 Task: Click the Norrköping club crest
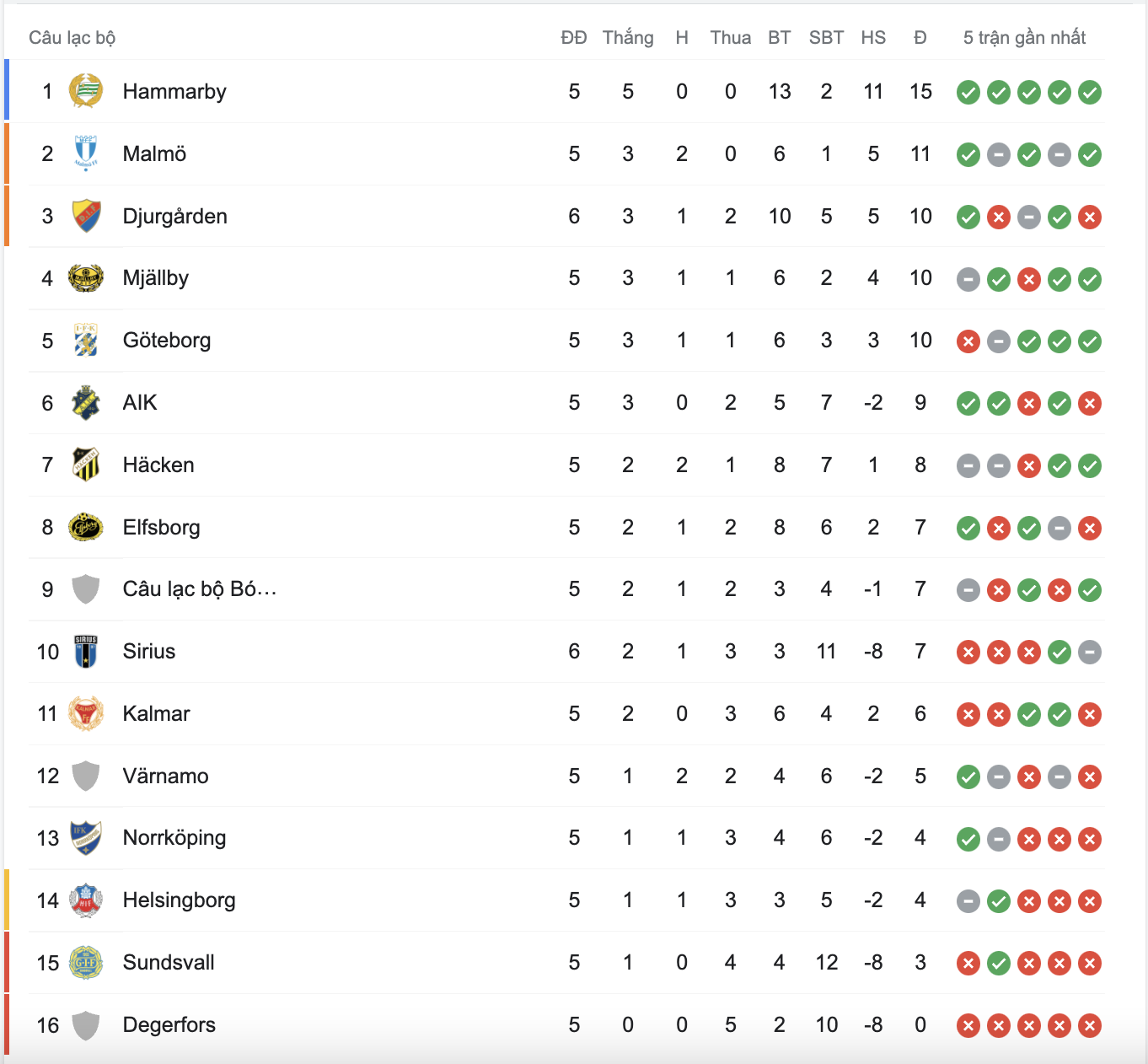85,838
